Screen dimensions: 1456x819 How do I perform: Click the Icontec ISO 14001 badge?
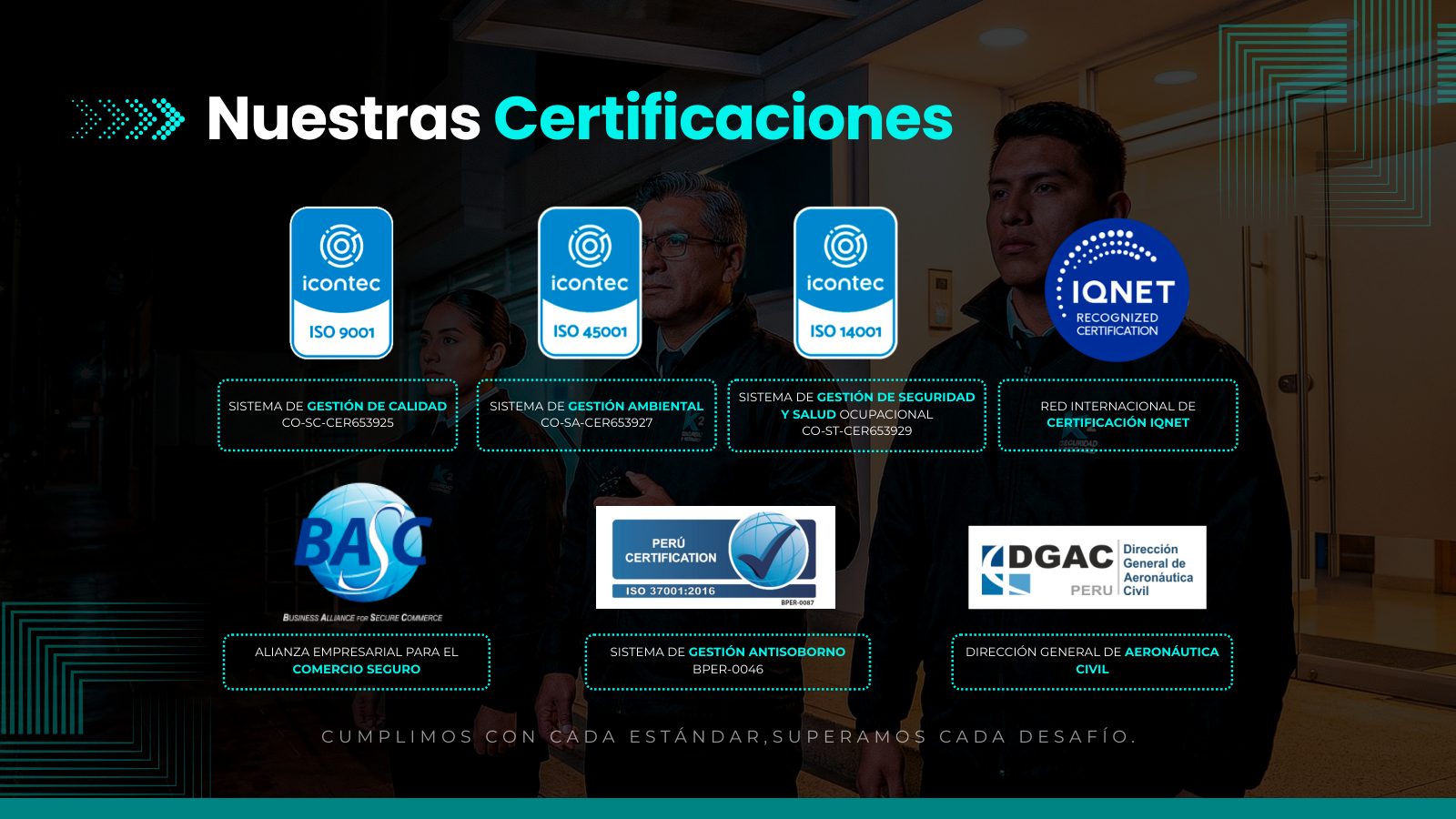(845, 283)
